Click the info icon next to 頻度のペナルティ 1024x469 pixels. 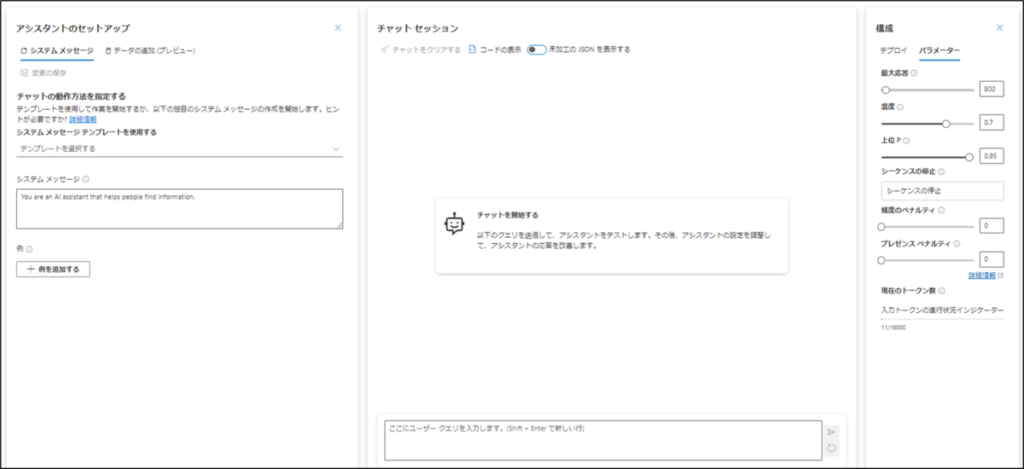point(941,210)
